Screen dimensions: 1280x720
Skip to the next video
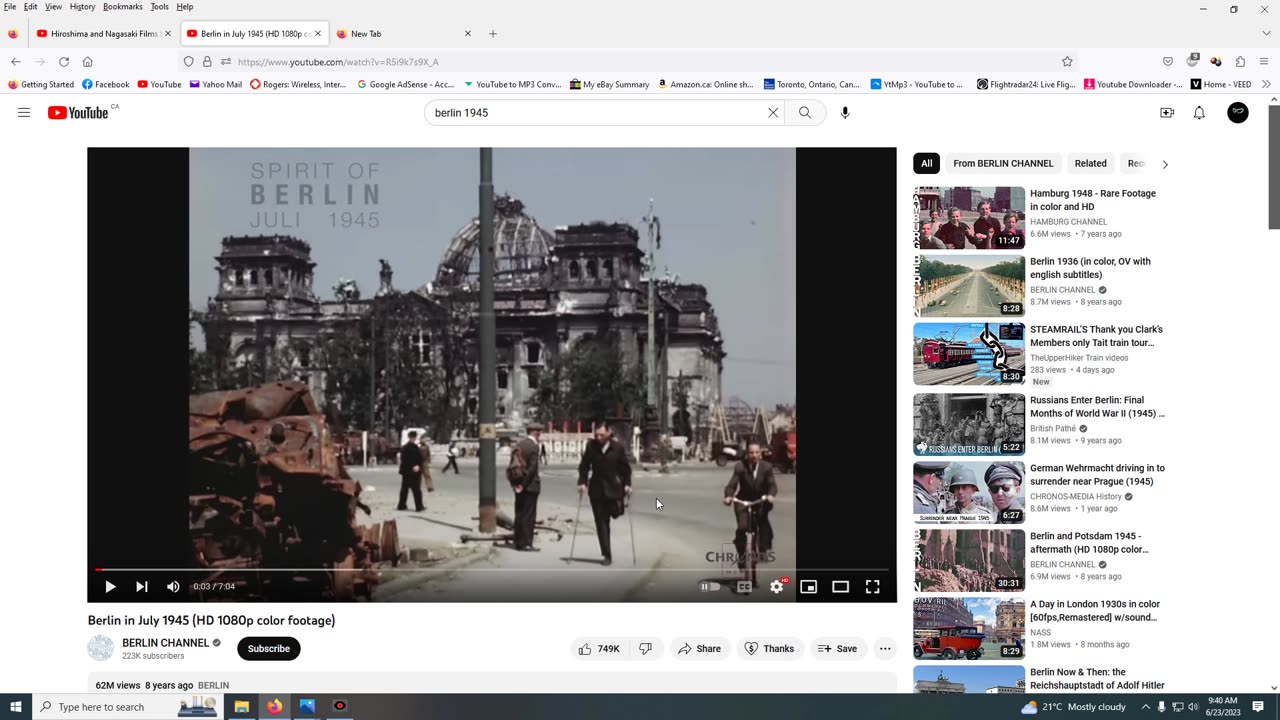click(142, 587)
